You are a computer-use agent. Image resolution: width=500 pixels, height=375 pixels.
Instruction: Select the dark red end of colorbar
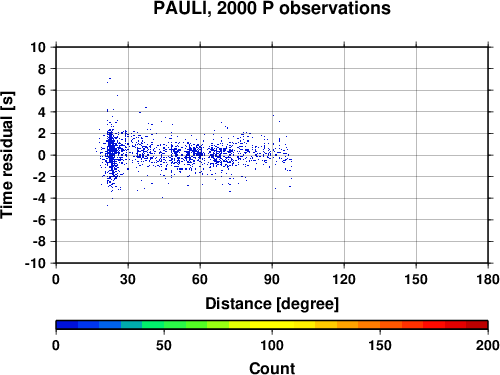[477, 325]
